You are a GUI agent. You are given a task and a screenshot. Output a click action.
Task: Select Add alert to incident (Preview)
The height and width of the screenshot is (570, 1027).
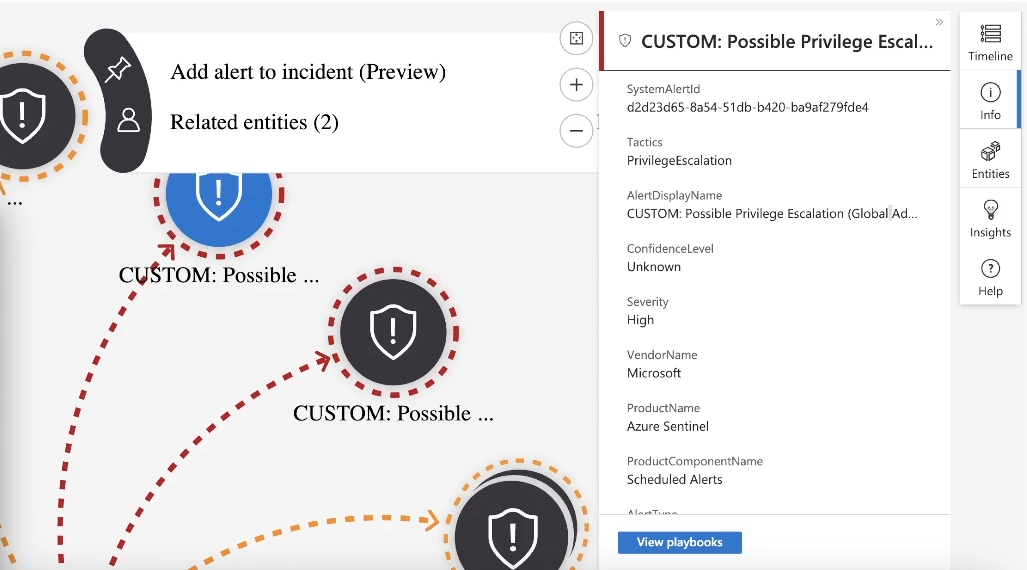[x=308, y=71]
